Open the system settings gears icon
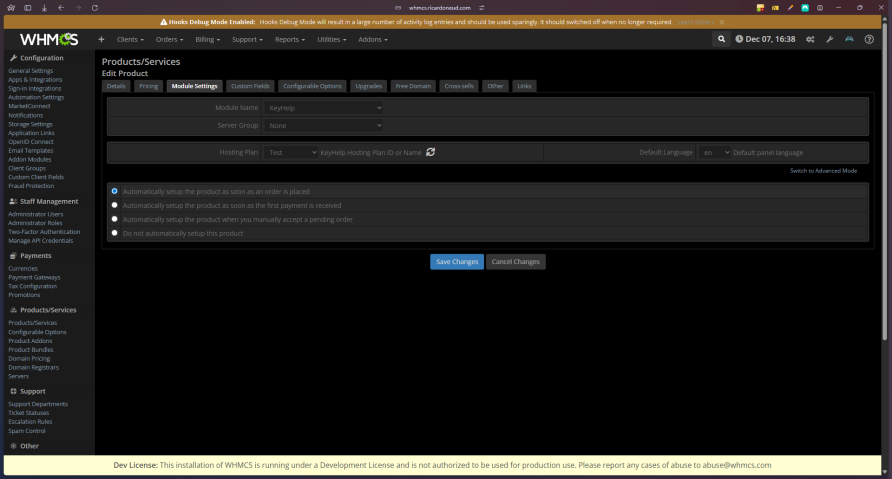This screenshot has height=479, width=892. click(x=810, y=39)
